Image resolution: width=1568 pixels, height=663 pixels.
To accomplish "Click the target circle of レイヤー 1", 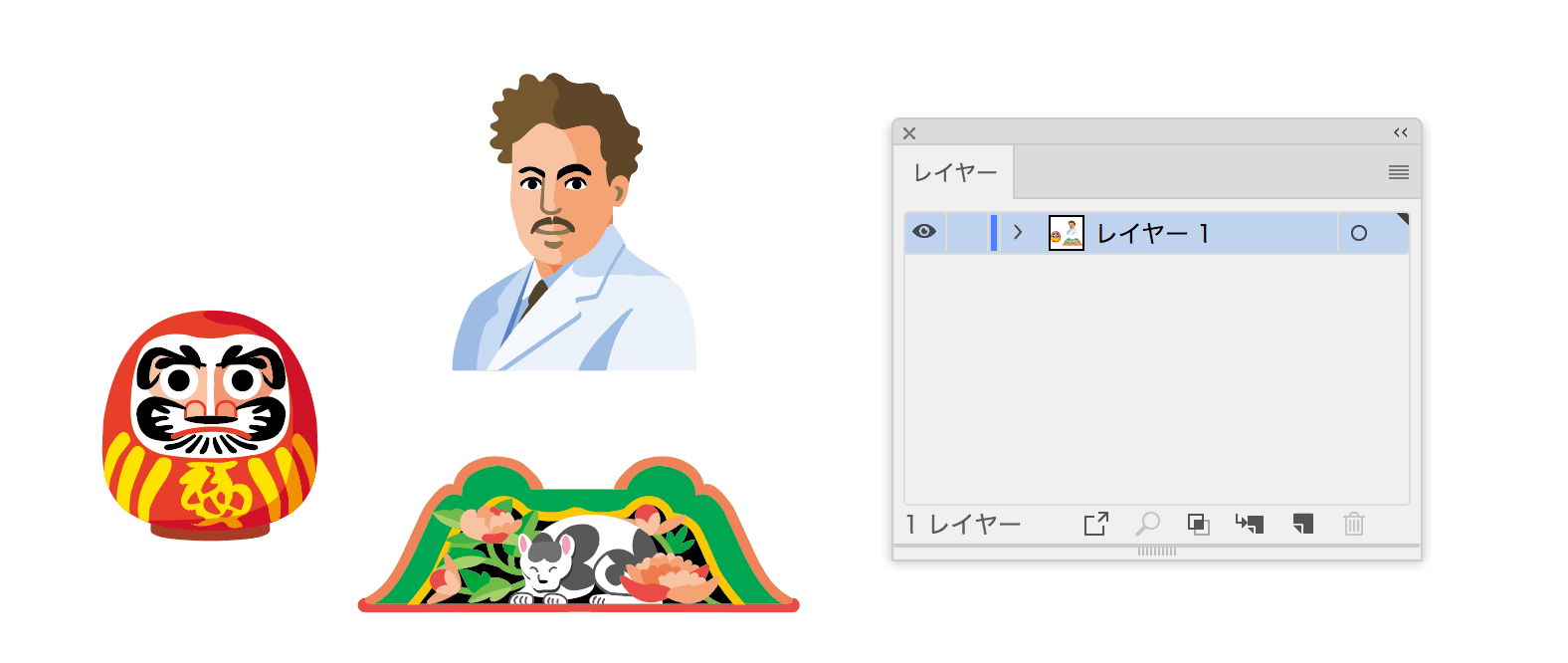I will 1358,233.
